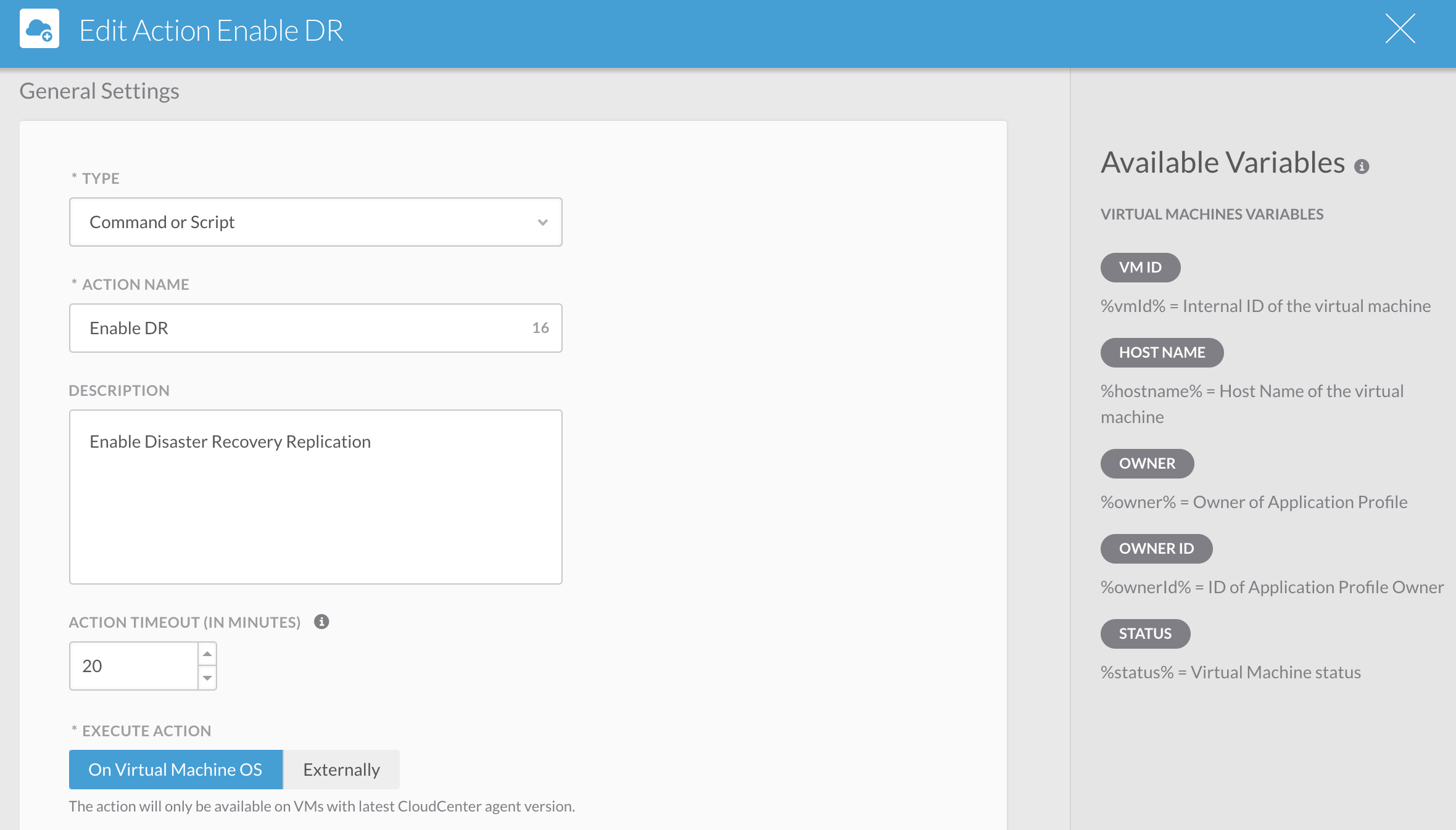Click the Edit Action Enable DR title

(211, 30)
